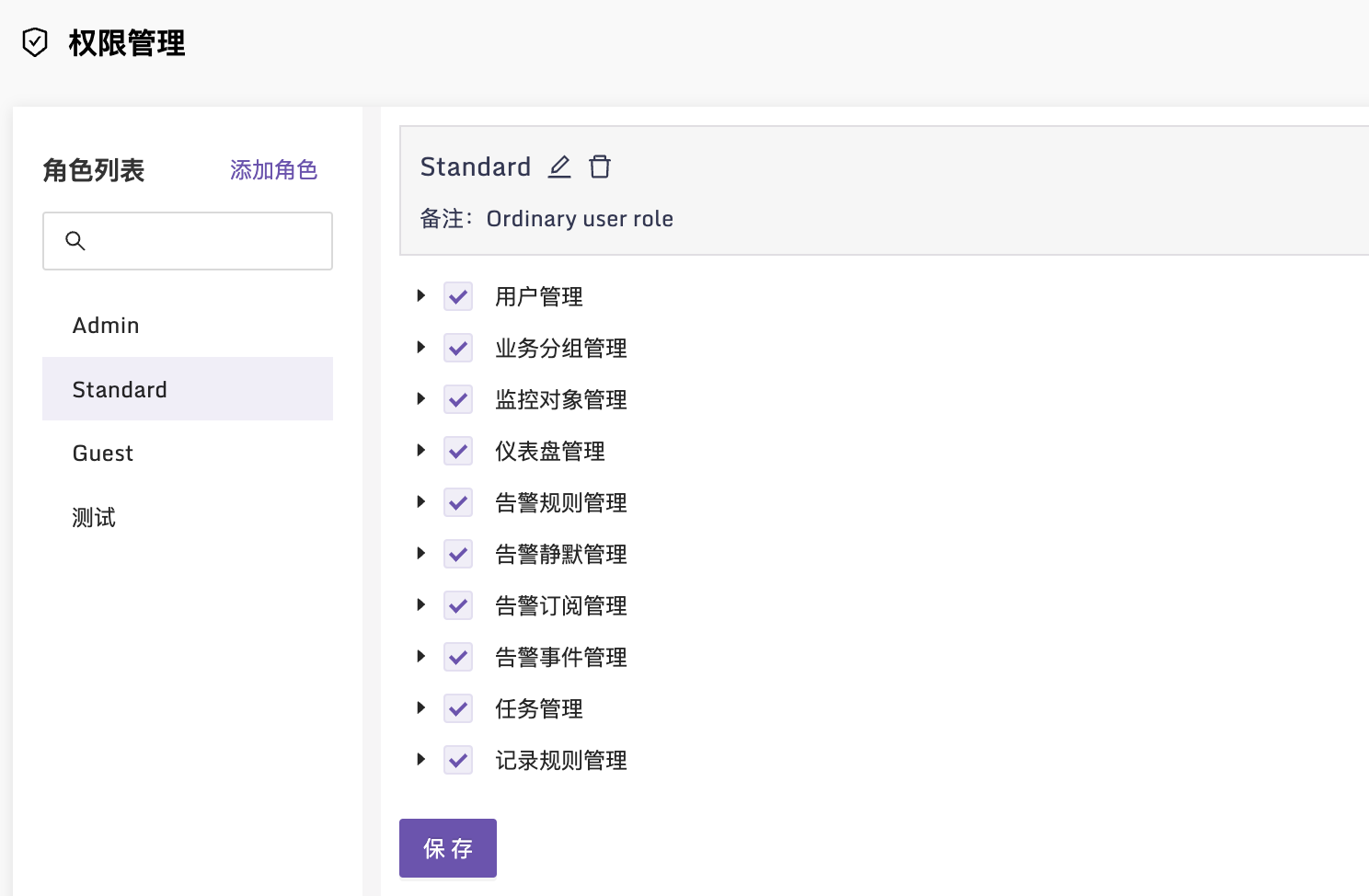The width and height of the screenshot is (1369, 896).
Task: Expand the 监控对象管理 tree node arrow
Action: click(x=420, y=398)
